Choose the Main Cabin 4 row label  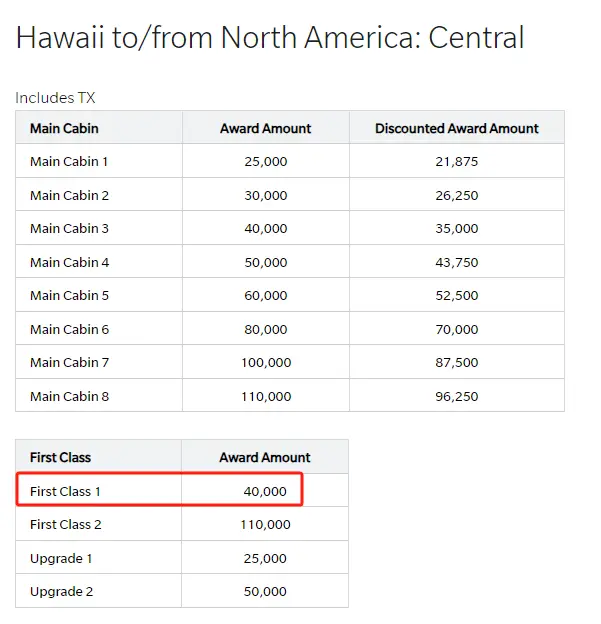pos(69,262)
